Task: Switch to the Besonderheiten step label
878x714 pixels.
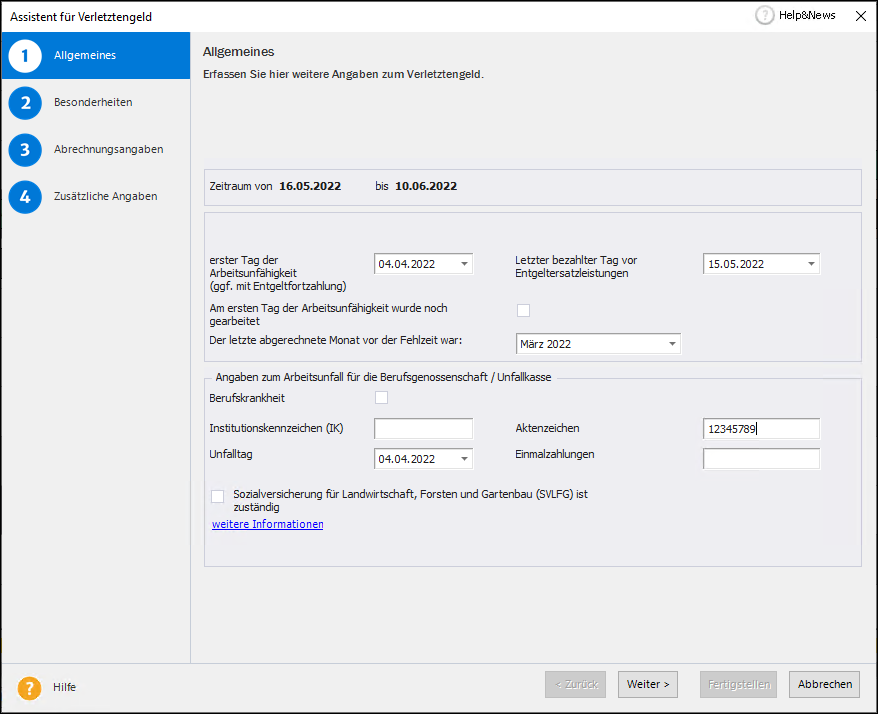Action: click(x=93, y=103)
